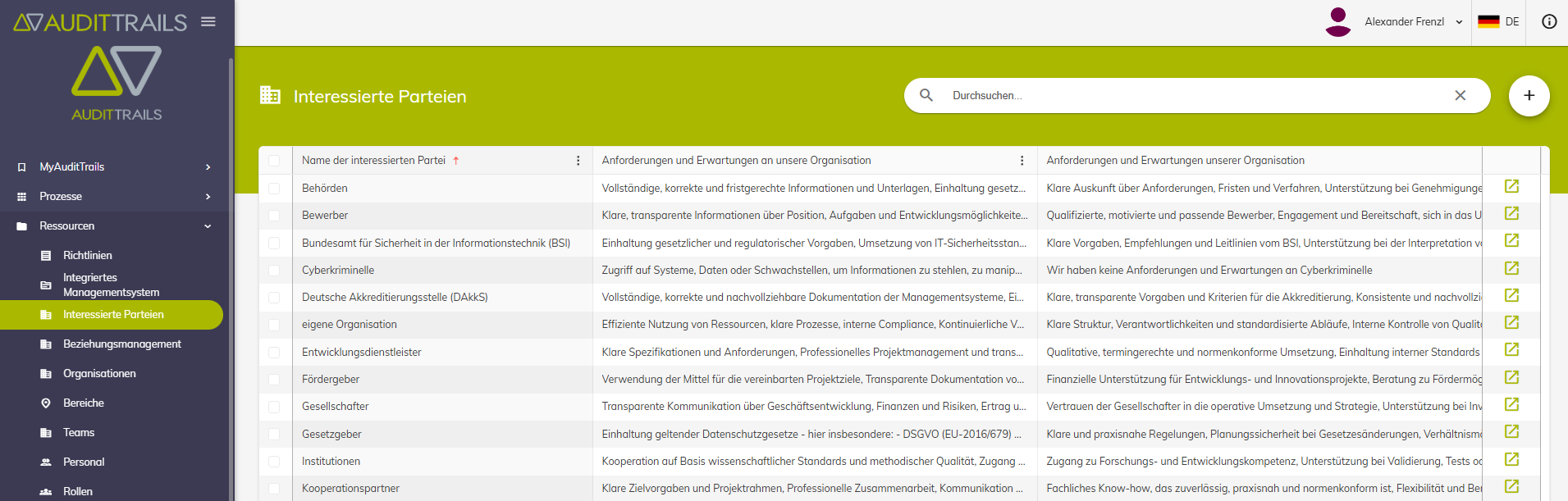Open the Institutionen row external link icon

(1511, 460)
